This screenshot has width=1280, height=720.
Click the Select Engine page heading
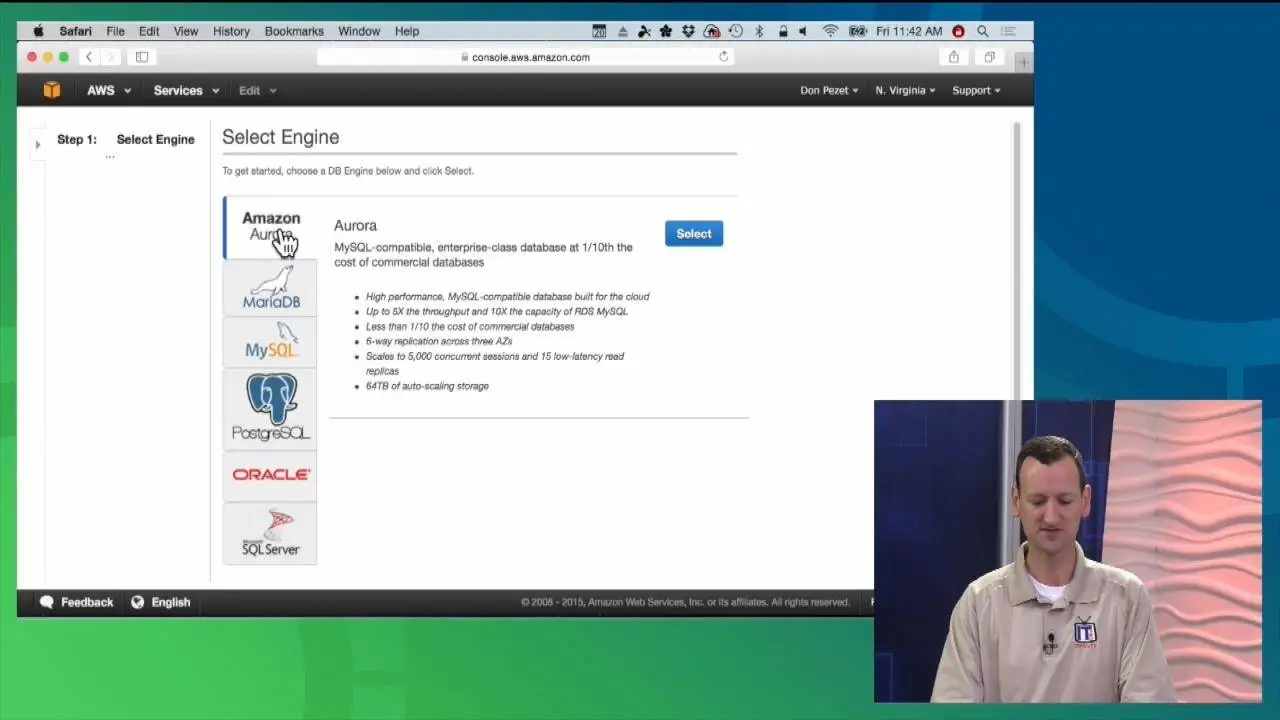(x=280, y=137)
